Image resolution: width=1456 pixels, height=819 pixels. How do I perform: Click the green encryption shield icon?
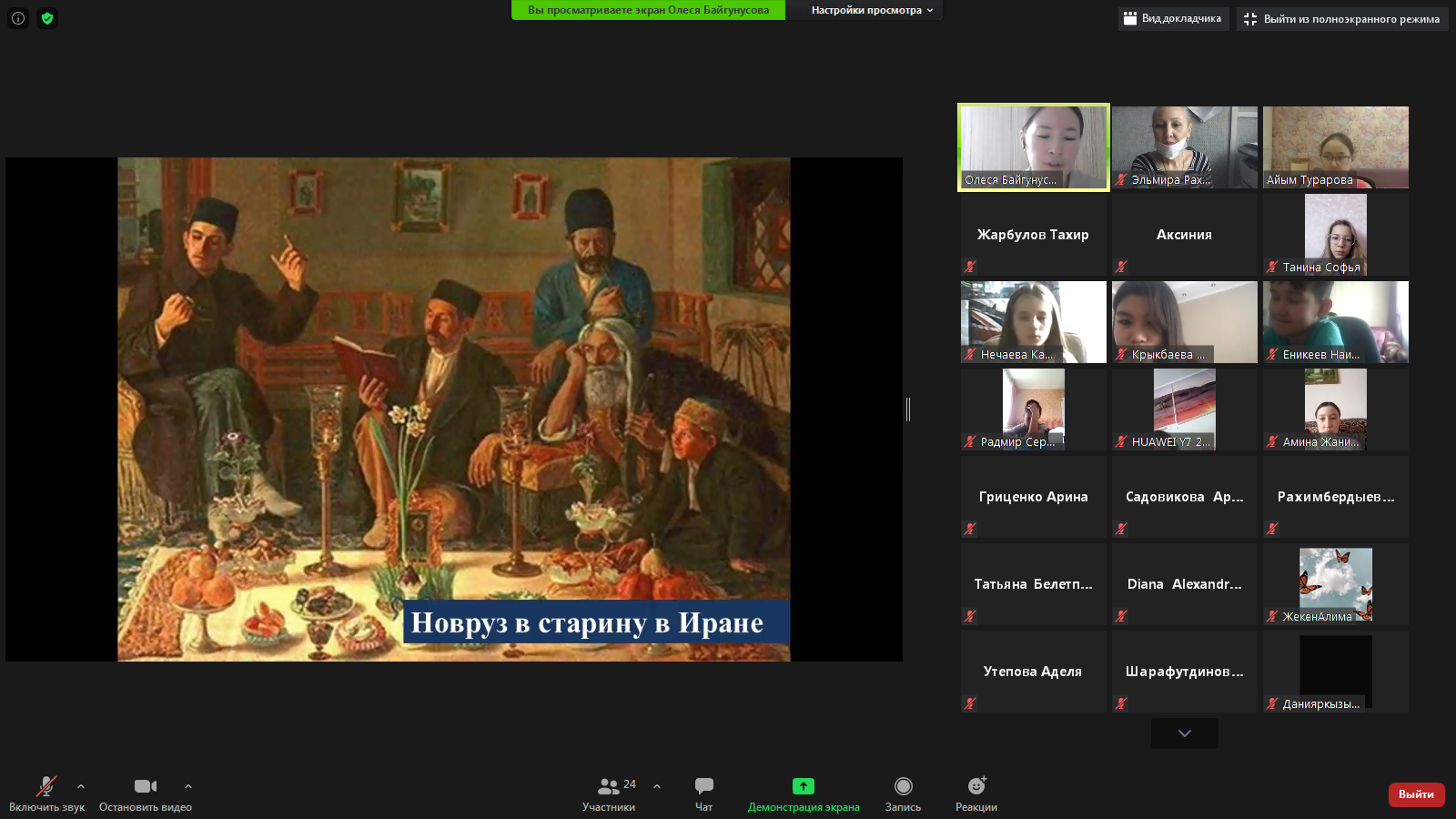[x=47, y=18]
